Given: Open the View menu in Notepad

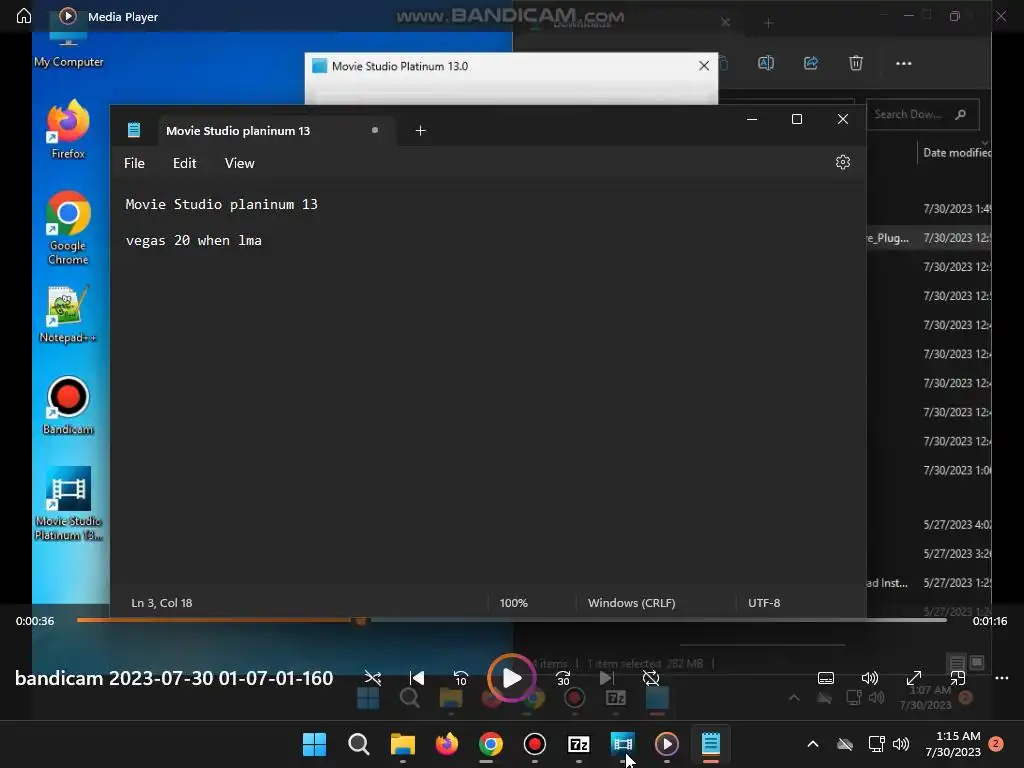Looking at the screenshot, I should coord(240,163).
